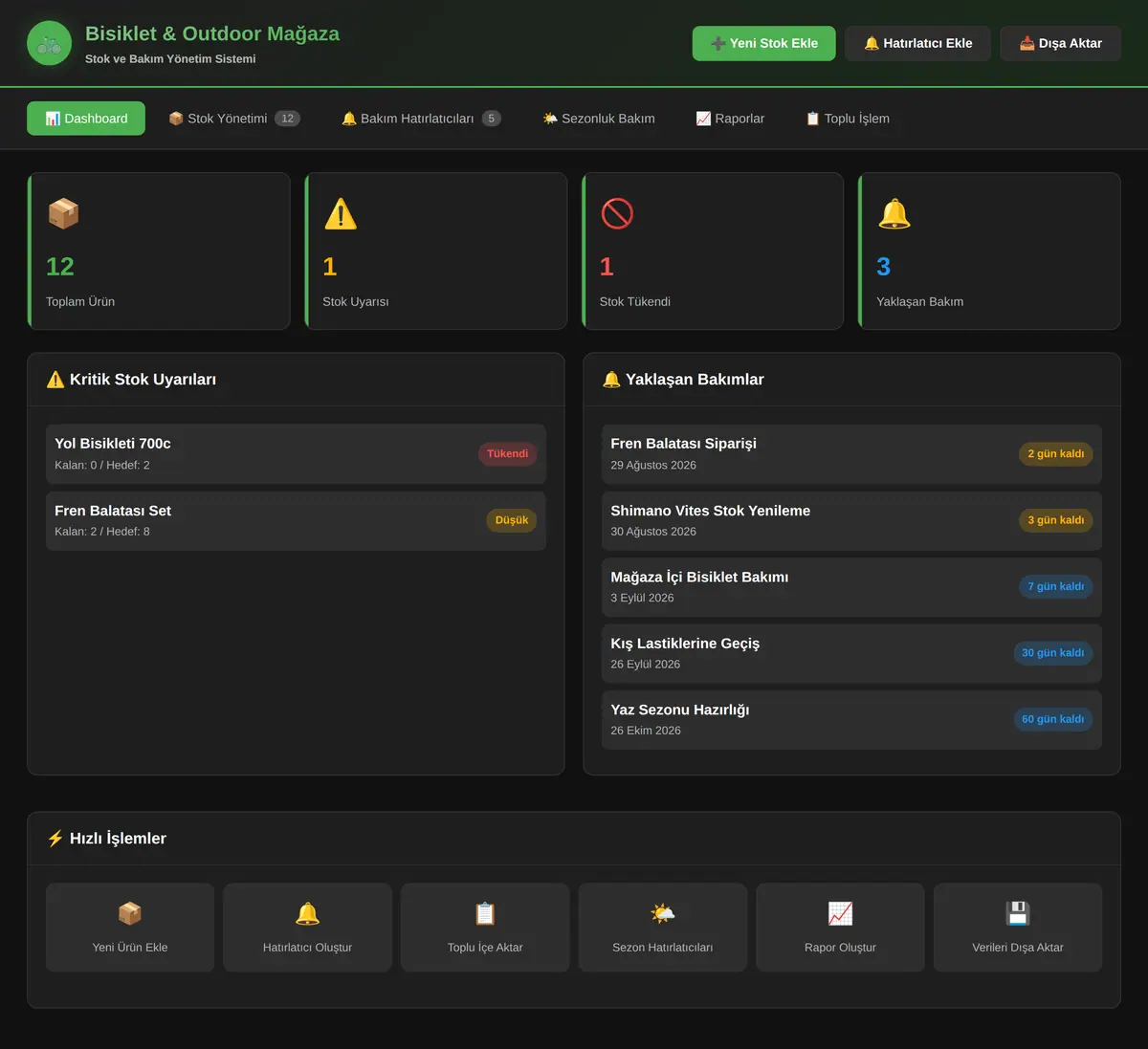This screenshot has width=1148, height=1049.
Task: Click the warning icon beside Kritik Stok Uyarıları heading
Action: [55, 380]
